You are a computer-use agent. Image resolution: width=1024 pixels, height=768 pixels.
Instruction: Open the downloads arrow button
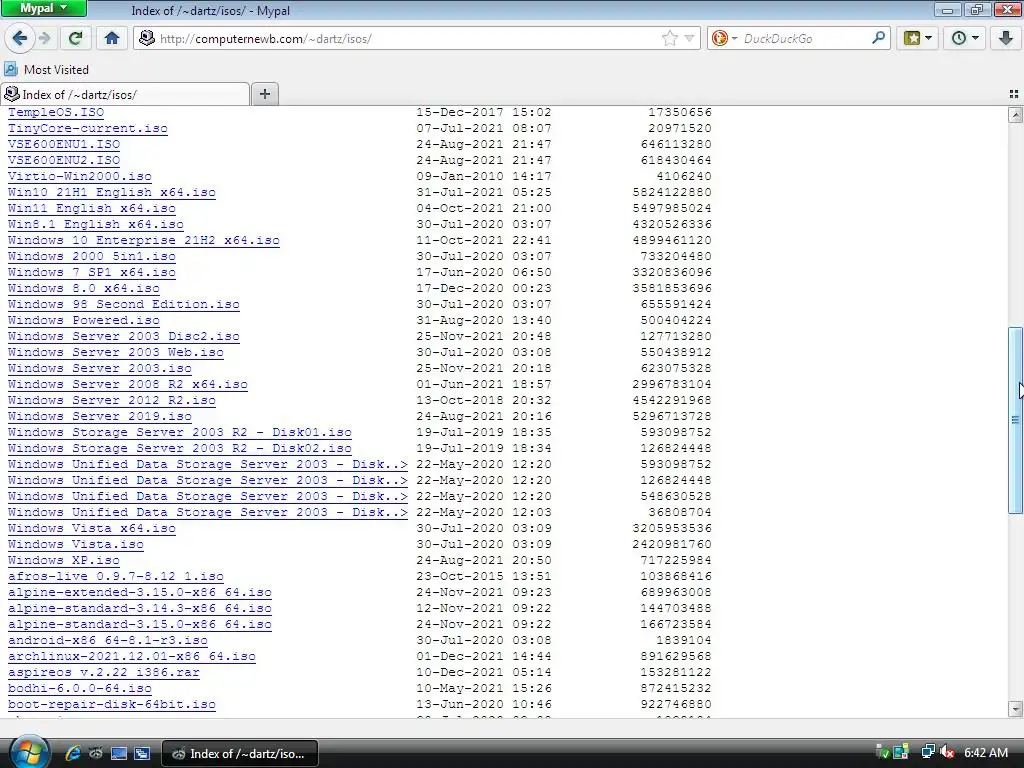[1006, 39]
